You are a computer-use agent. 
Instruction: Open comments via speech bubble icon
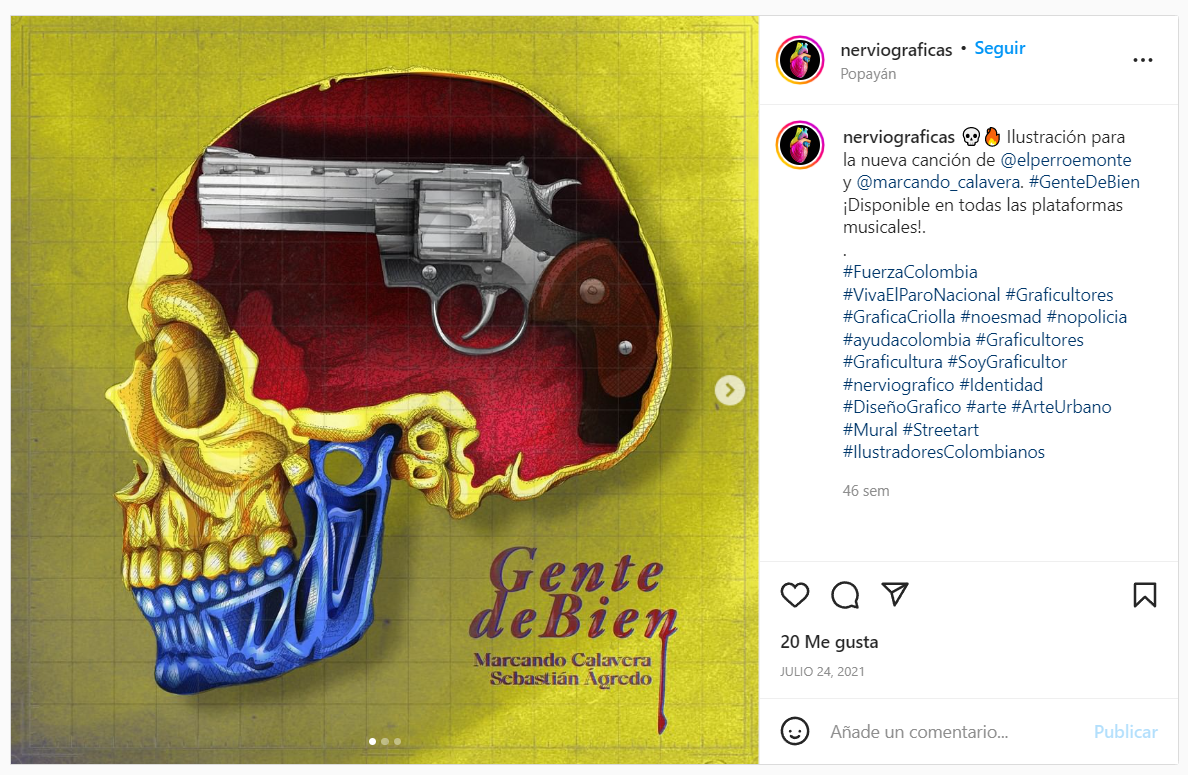(x=845, y=595)
